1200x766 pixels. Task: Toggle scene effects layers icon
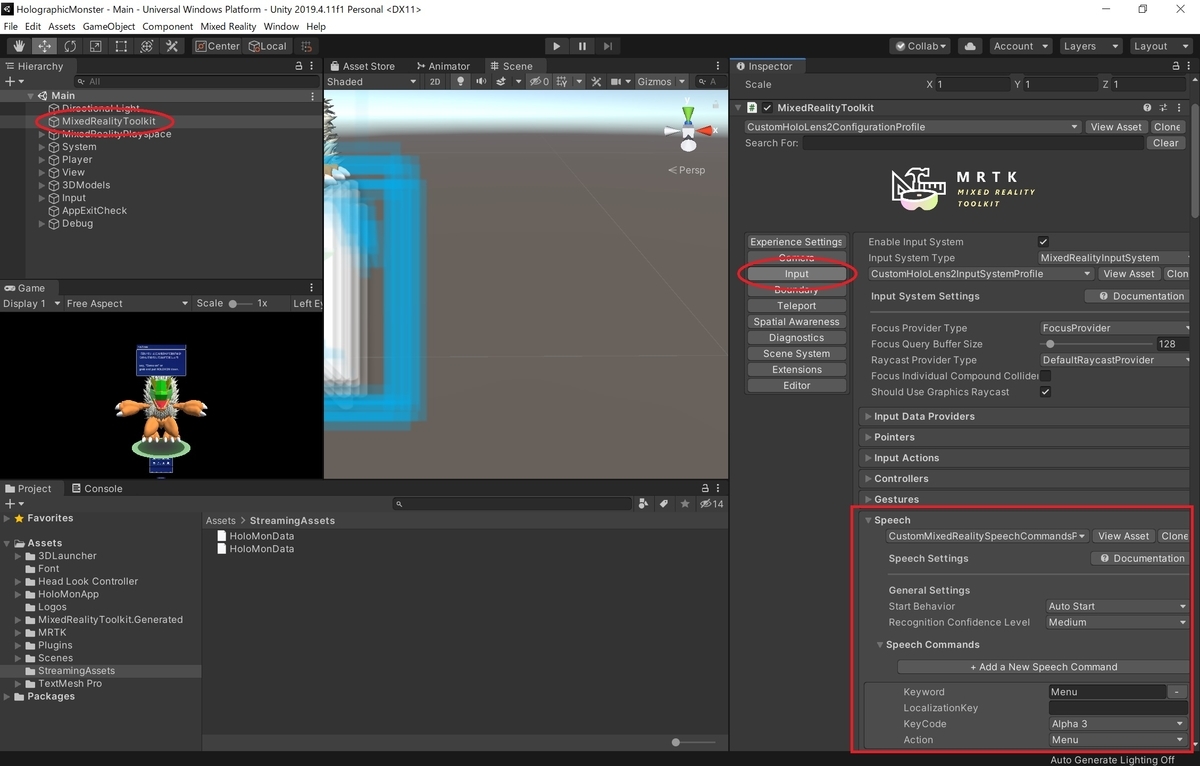[502, 82]
